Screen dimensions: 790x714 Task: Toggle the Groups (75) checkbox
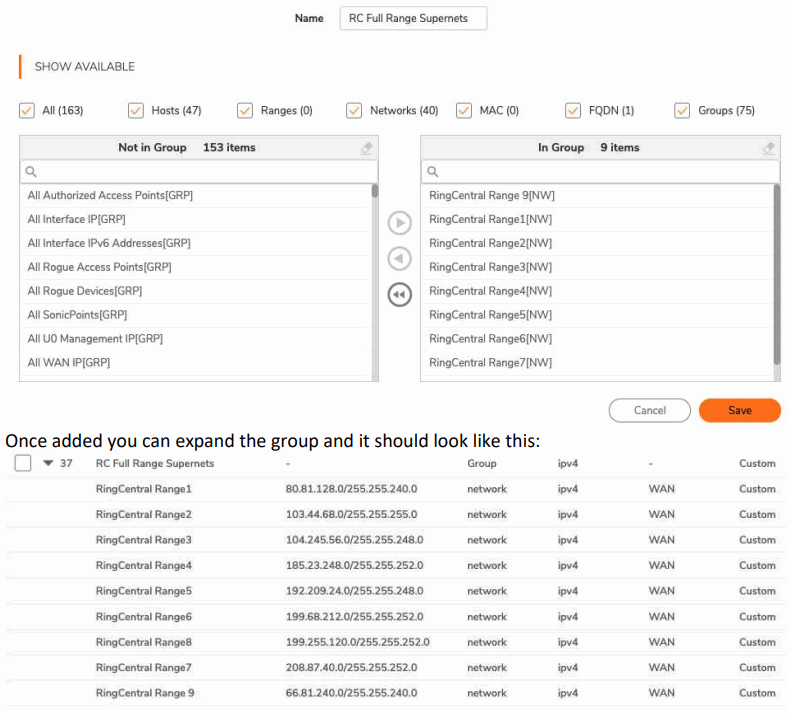[x=683, y=110]
